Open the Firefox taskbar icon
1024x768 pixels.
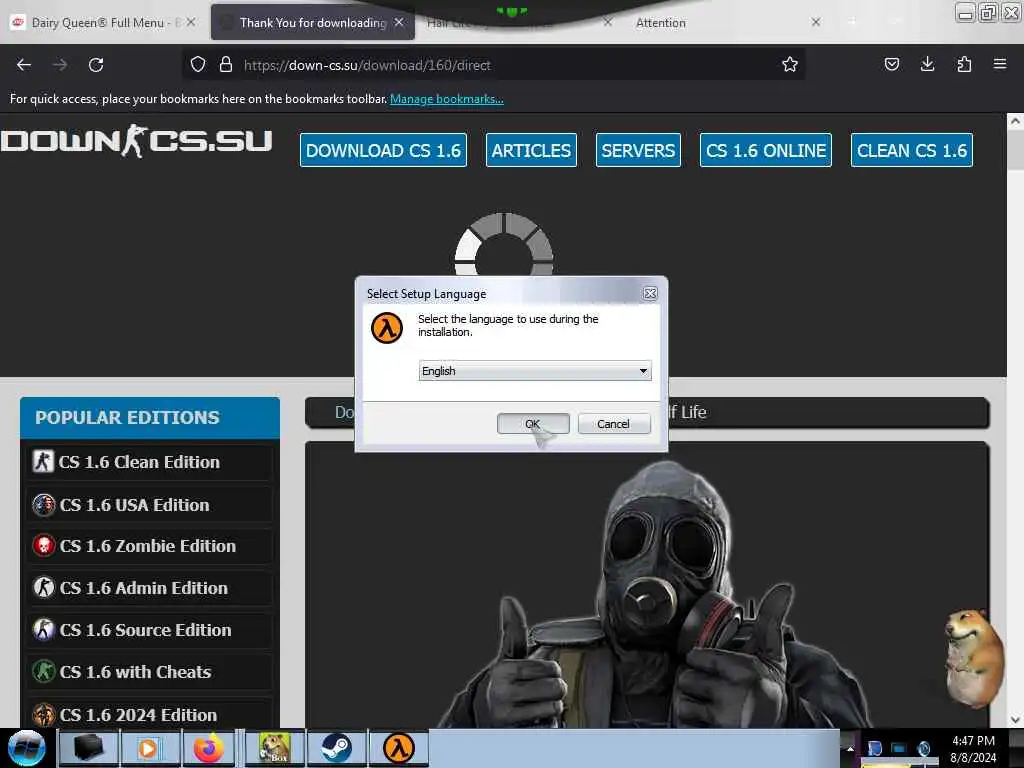[208, 748]
